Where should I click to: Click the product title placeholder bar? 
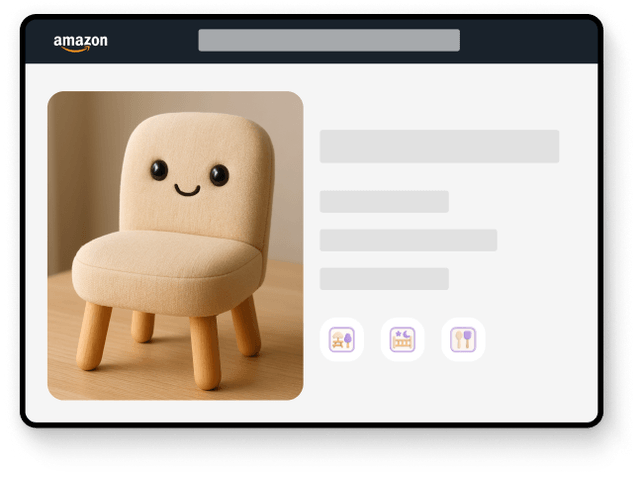439,146
